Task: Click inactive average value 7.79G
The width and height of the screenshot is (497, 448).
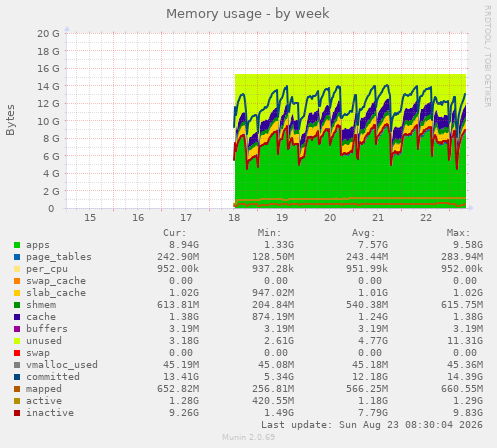Action: point(373,413)
